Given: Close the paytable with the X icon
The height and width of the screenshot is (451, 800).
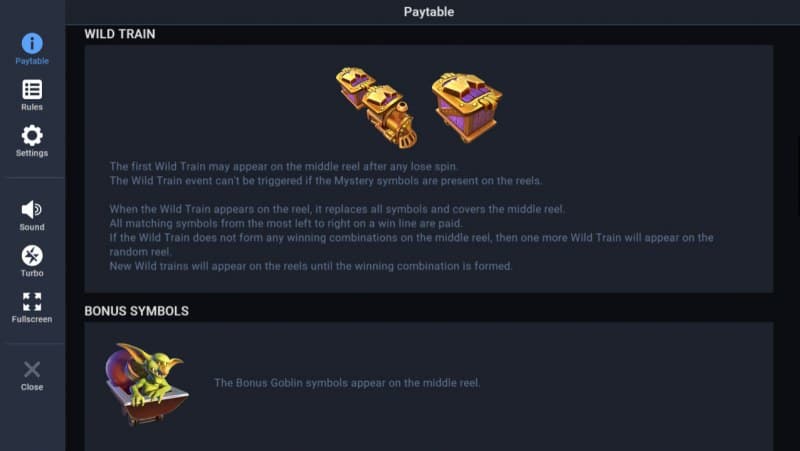Looking at the screenshot, I should click(32, 374).
